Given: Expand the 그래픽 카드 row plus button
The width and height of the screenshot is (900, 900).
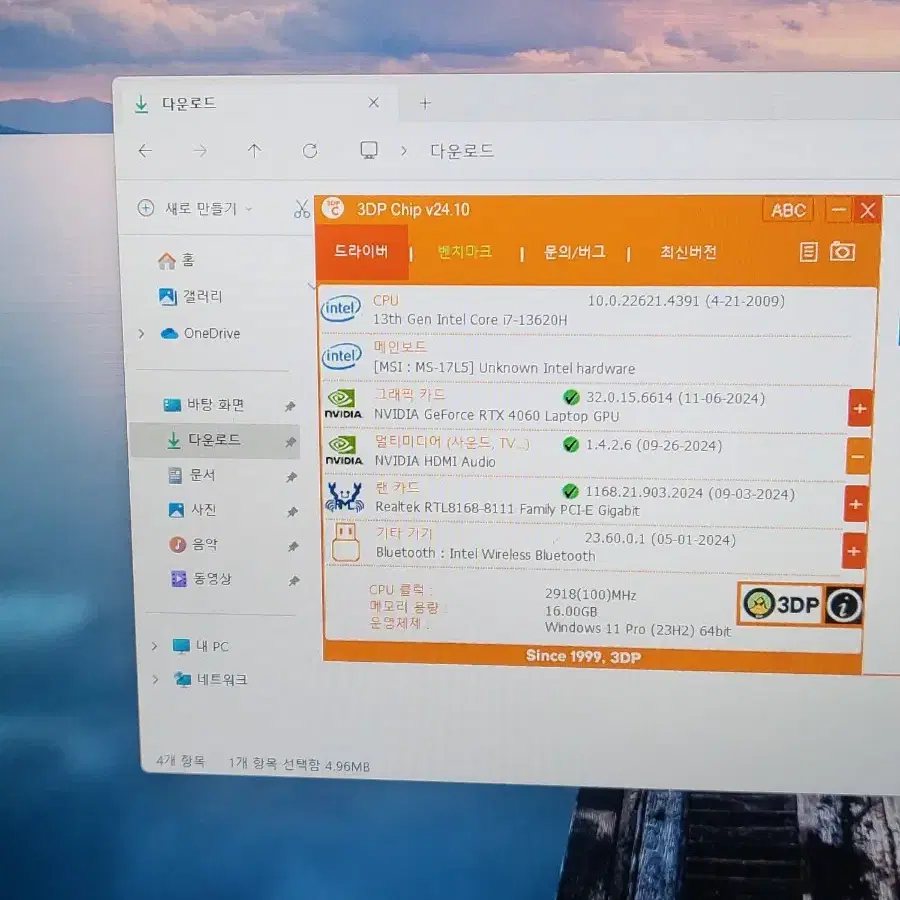Looking at the screenshot, I should point(859,409).
